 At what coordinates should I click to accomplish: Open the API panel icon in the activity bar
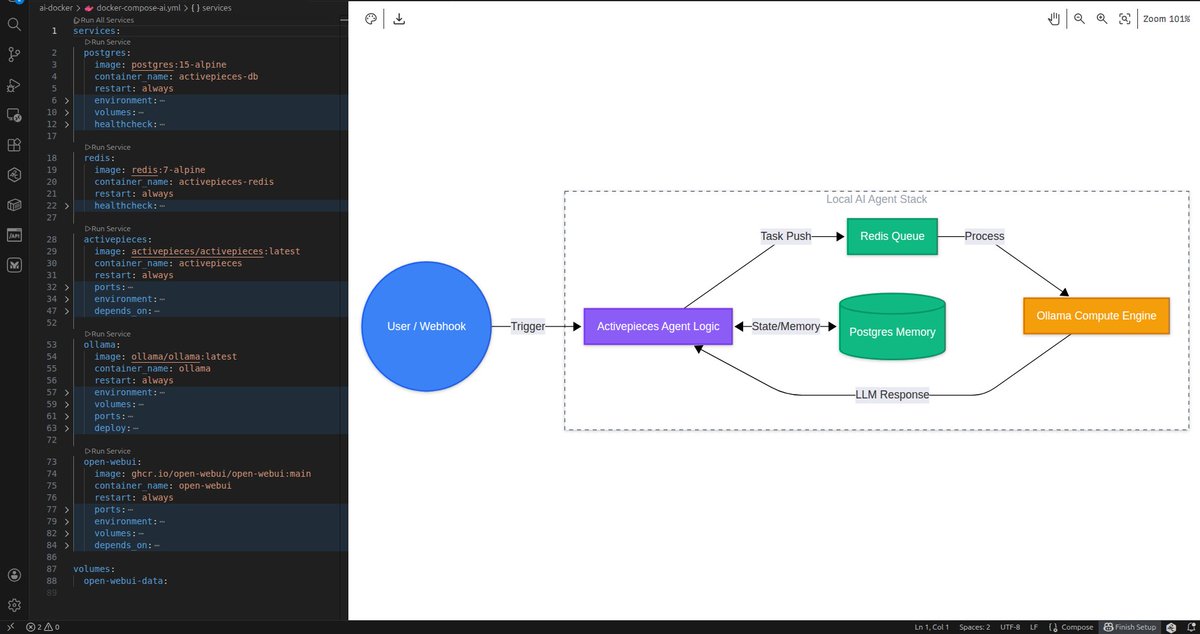pyautogui.click(x=14, y=236)
